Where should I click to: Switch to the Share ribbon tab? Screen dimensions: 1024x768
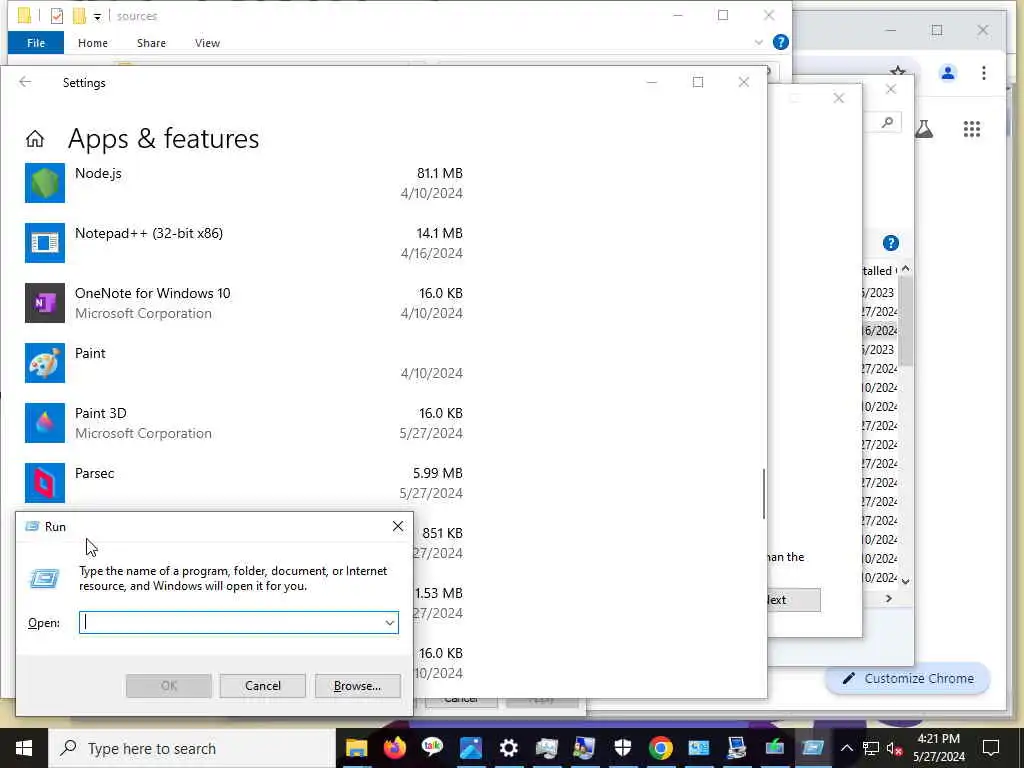click(x=151, y=42)
